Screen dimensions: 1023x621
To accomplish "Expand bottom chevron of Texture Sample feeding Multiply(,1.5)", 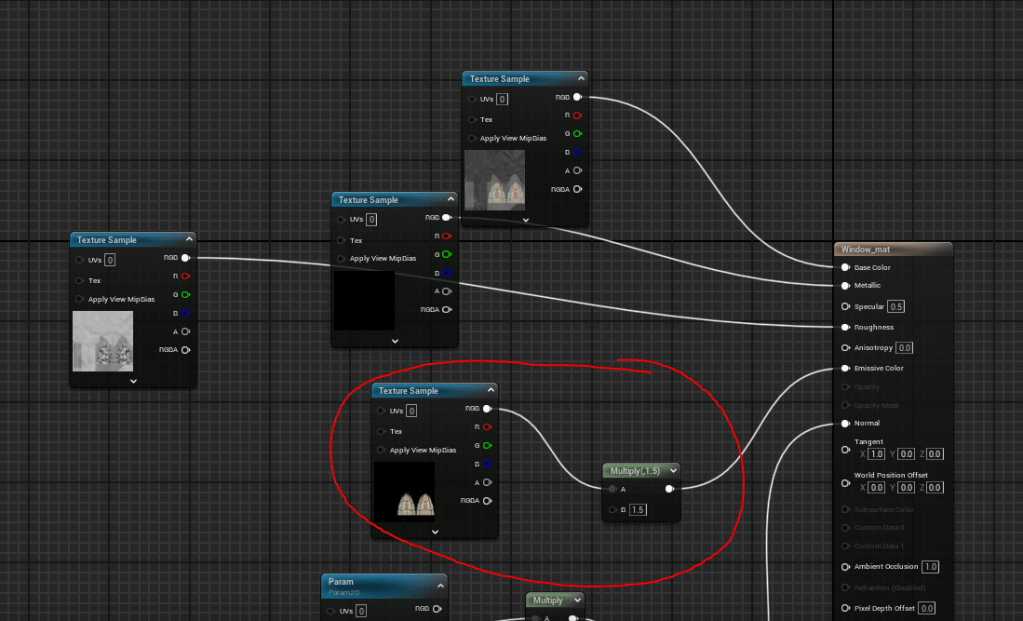I will pos(435,531).
